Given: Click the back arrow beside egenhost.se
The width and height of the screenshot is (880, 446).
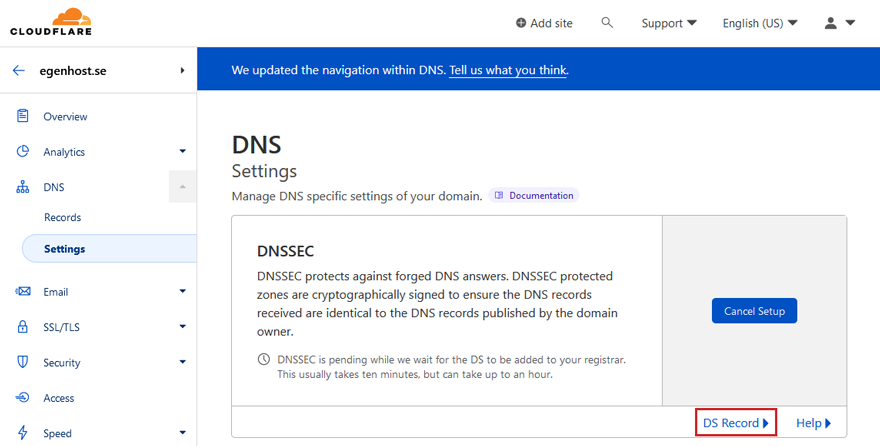Looking at the screenshot, I should [x=19, y=71].
